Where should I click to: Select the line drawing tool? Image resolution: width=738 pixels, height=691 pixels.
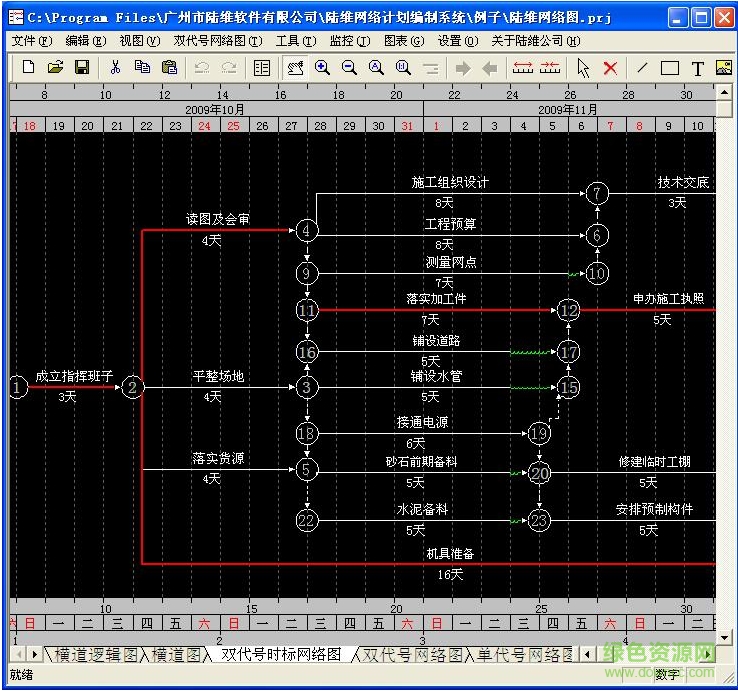tap(642, 68)
